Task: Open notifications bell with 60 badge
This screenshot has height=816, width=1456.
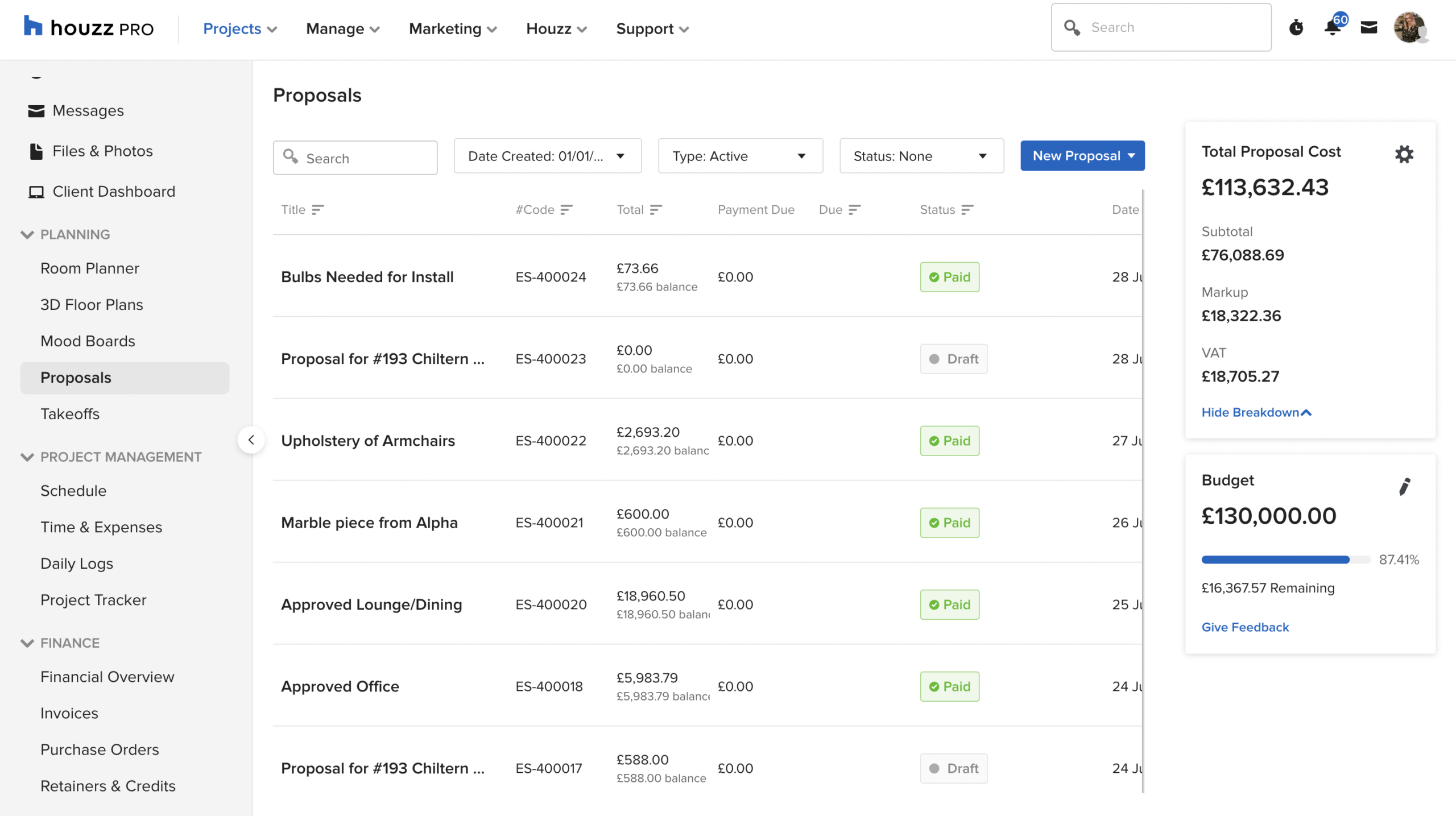Action: (x=1332, y=27)
